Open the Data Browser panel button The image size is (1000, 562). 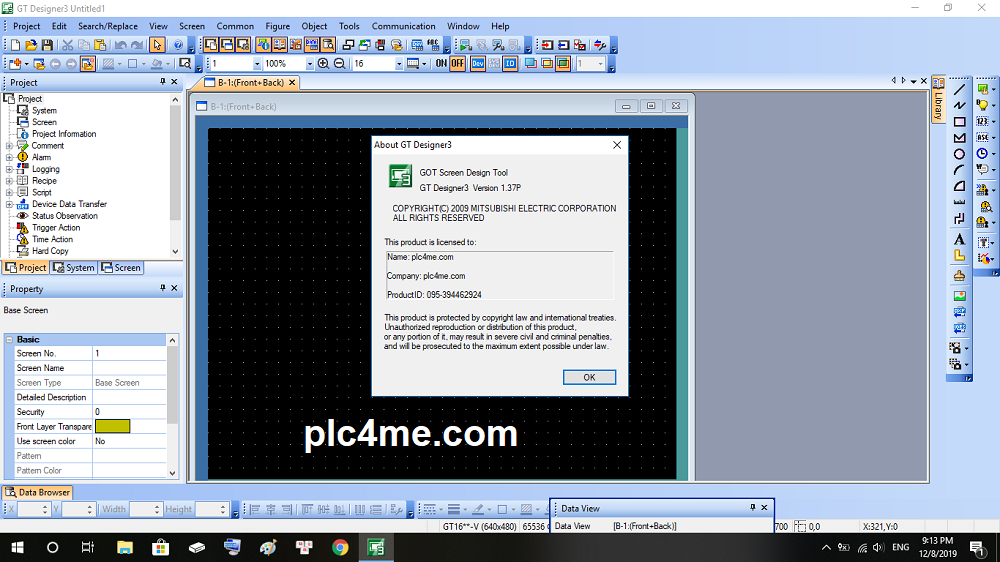38,492
